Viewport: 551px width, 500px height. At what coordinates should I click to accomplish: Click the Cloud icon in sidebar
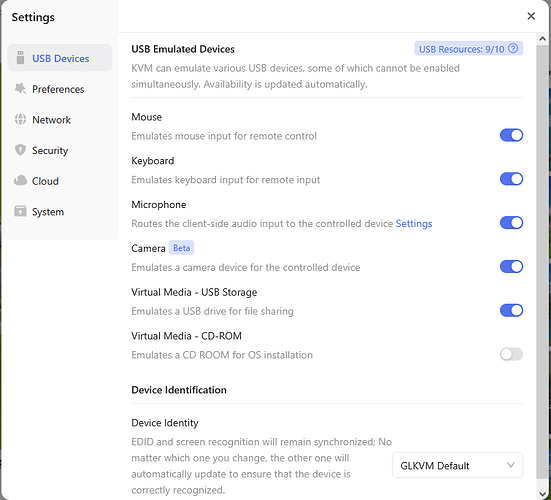tap(20, 181)
